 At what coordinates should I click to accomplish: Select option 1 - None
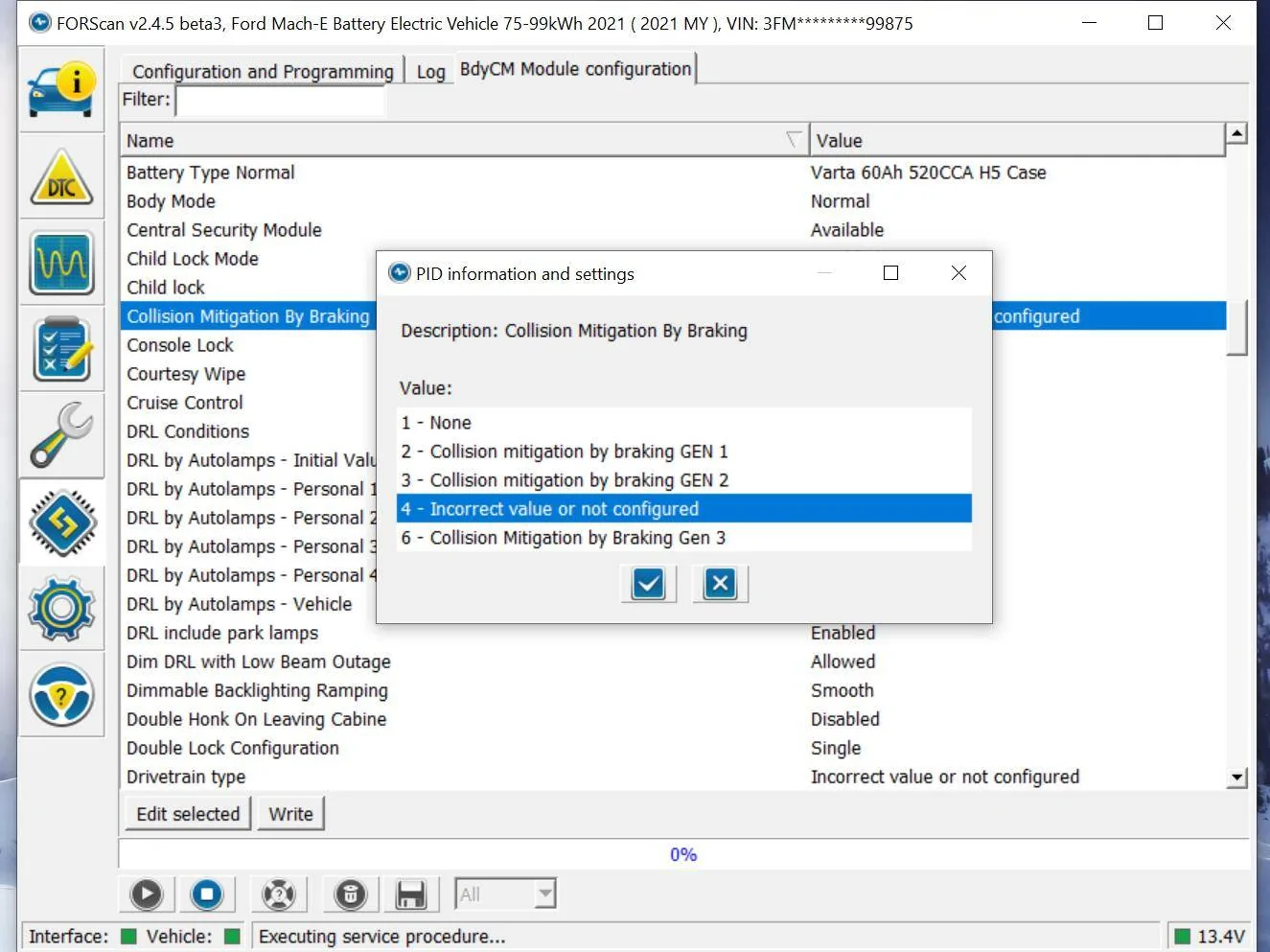tap(684, 423)
